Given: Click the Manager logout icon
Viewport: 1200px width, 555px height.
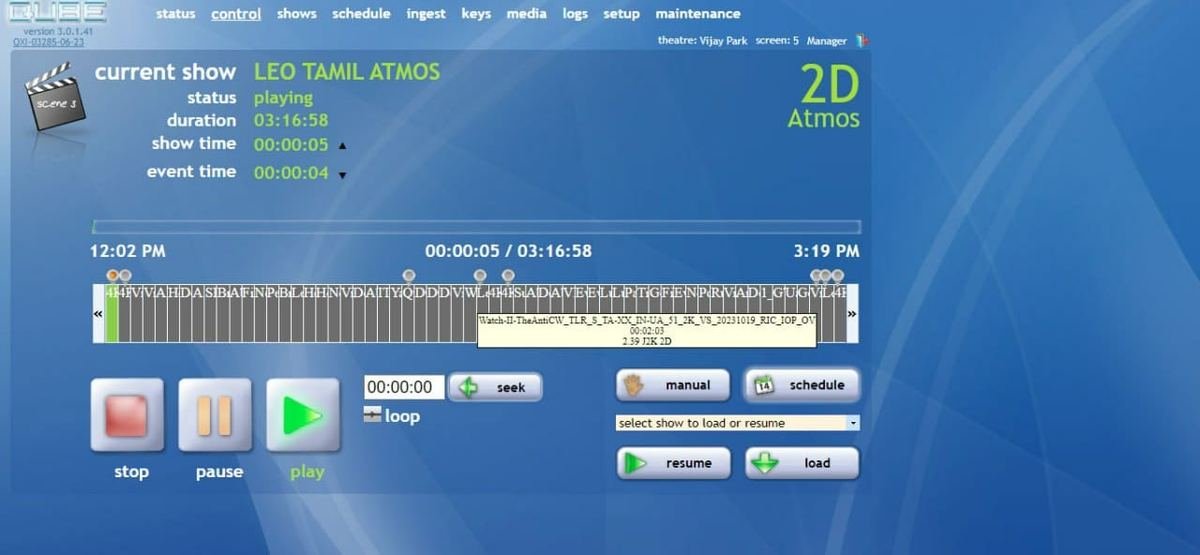Looking at the screenshot, I should pyautogui.click(x=863, y=41).
